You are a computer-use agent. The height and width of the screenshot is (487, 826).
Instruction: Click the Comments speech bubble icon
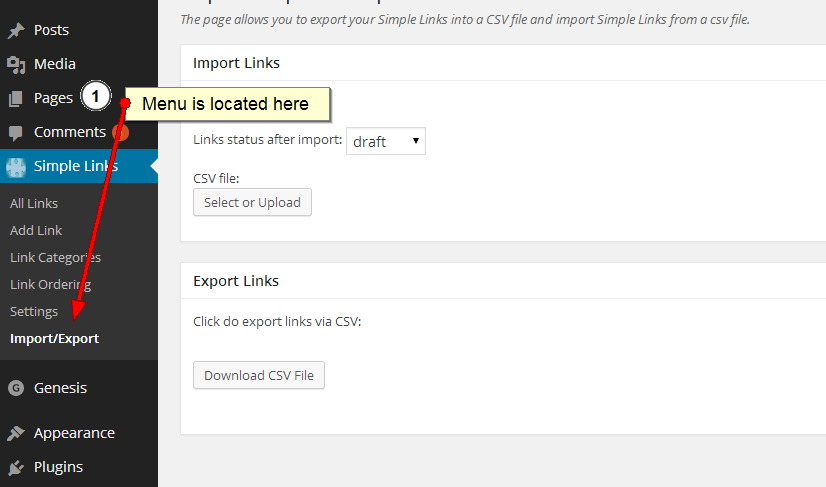click(x=16, y=132)
